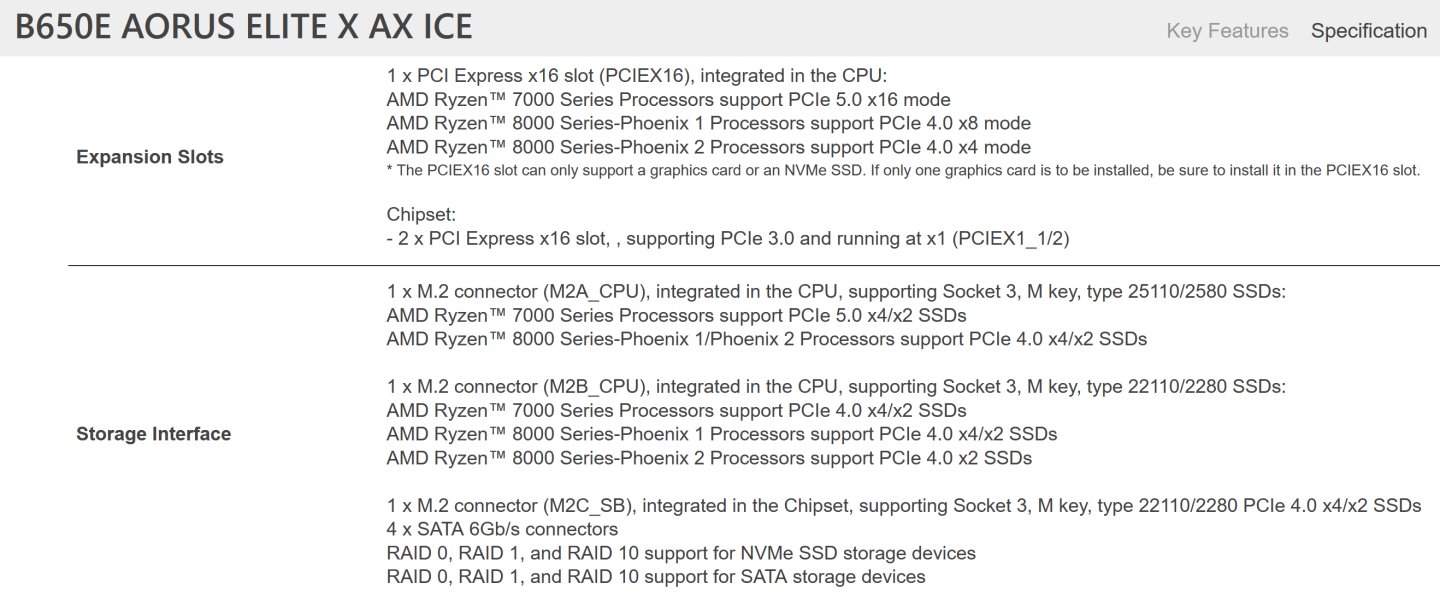Click the M2C_SB connector line
This screenshot has width=1440, height=595.
click(903, 506)
